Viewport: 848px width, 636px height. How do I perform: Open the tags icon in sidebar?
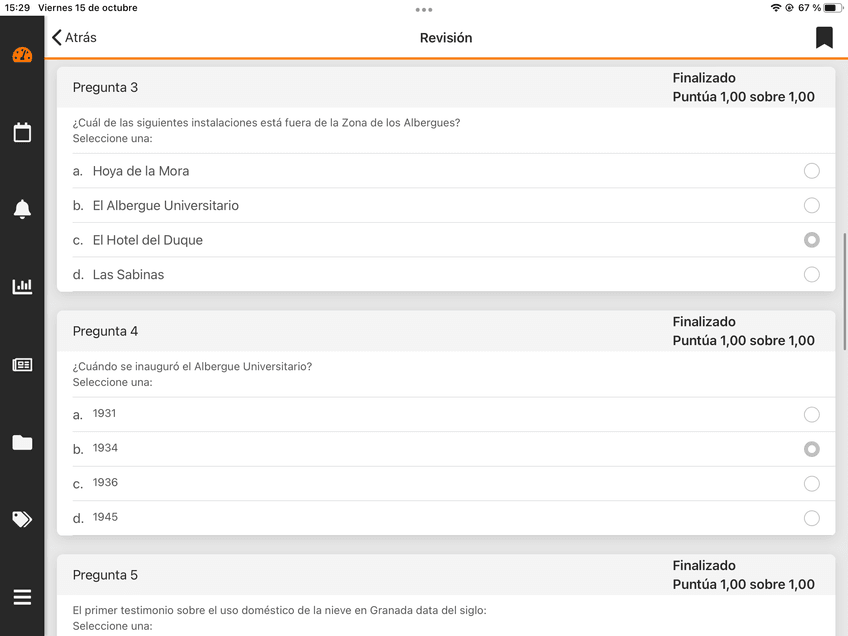[x=22, y=519]
